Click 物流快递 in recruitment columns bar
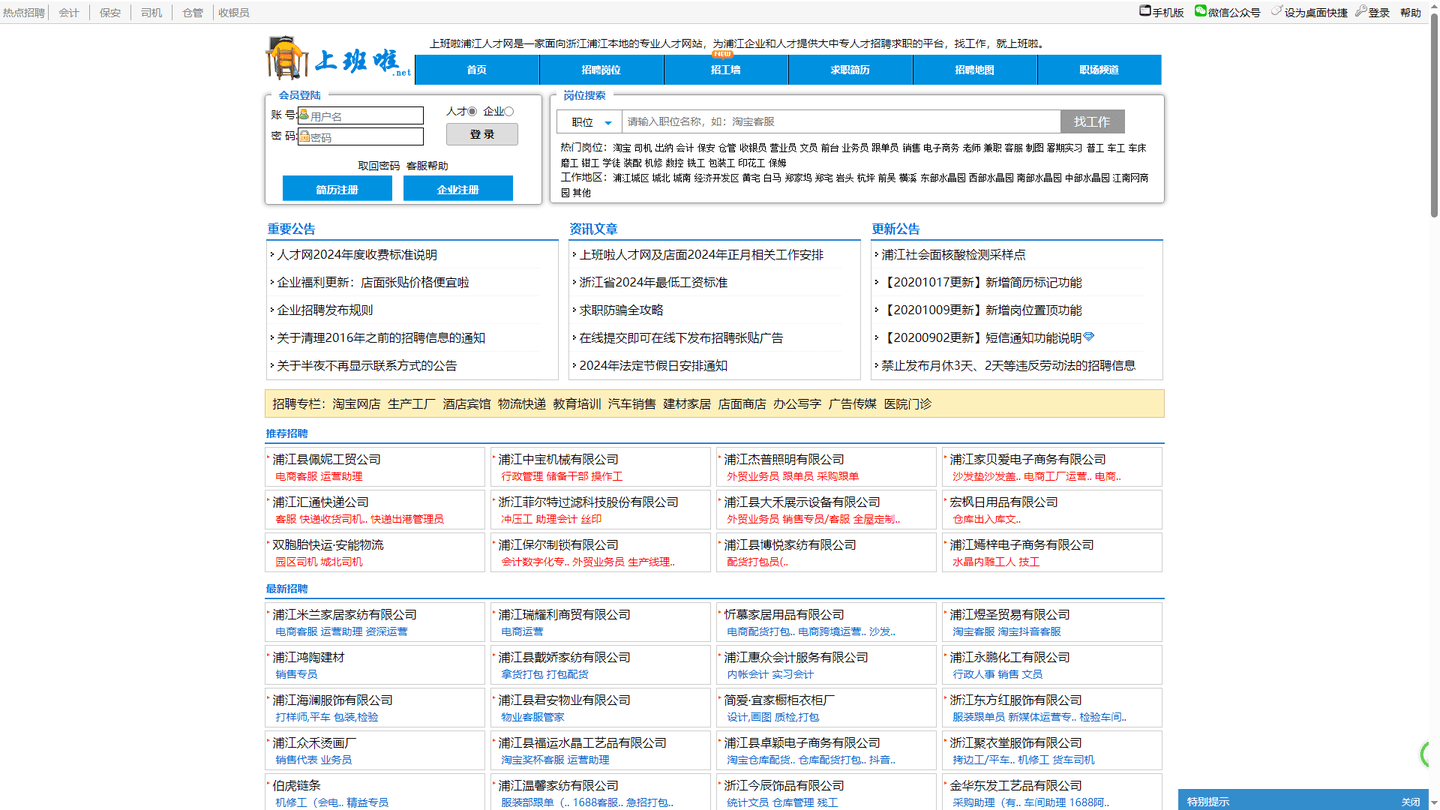1440x810 pixels. [522, 404]
